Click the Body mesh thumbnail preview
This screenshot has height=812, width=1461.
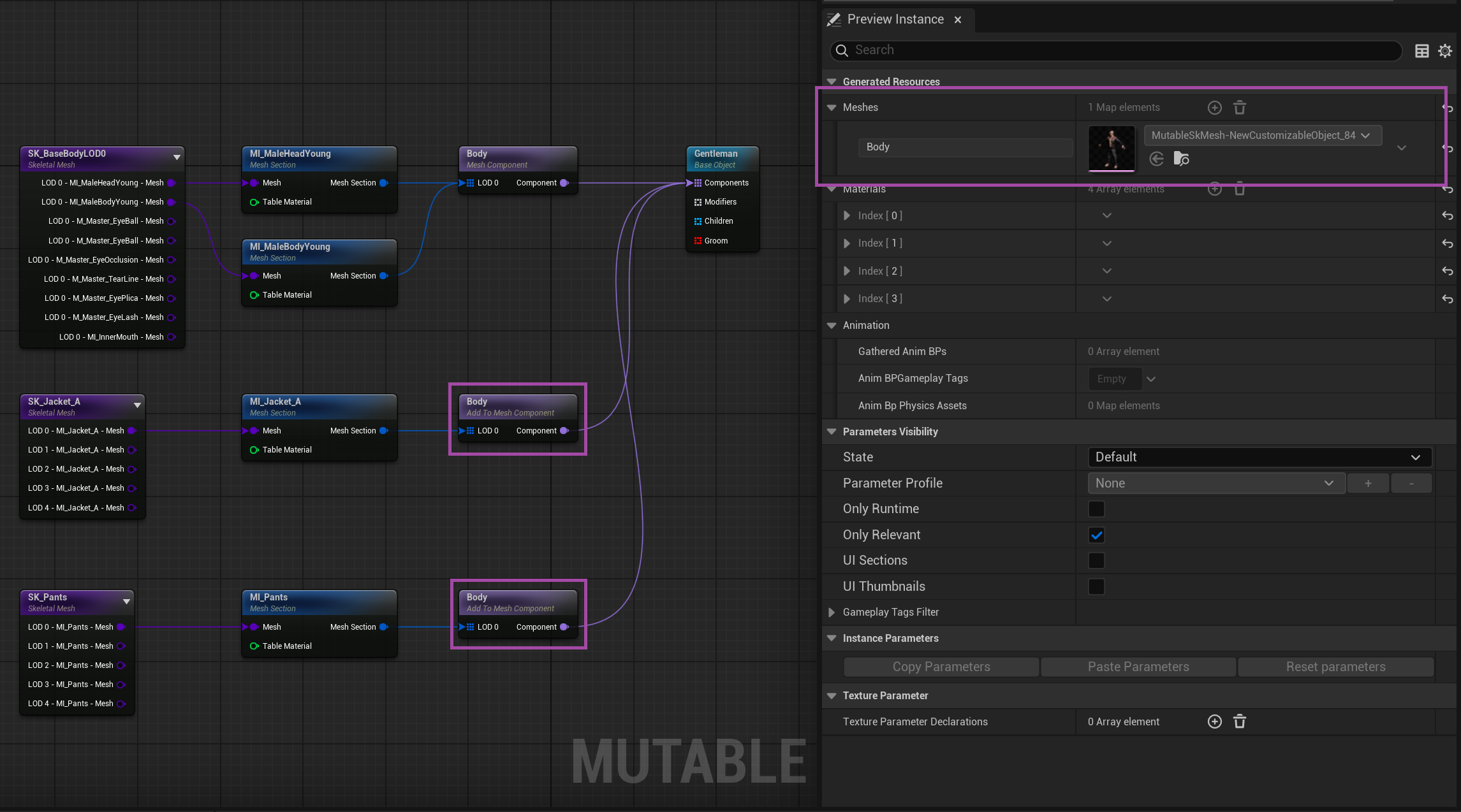click(x=1112, y=149)
